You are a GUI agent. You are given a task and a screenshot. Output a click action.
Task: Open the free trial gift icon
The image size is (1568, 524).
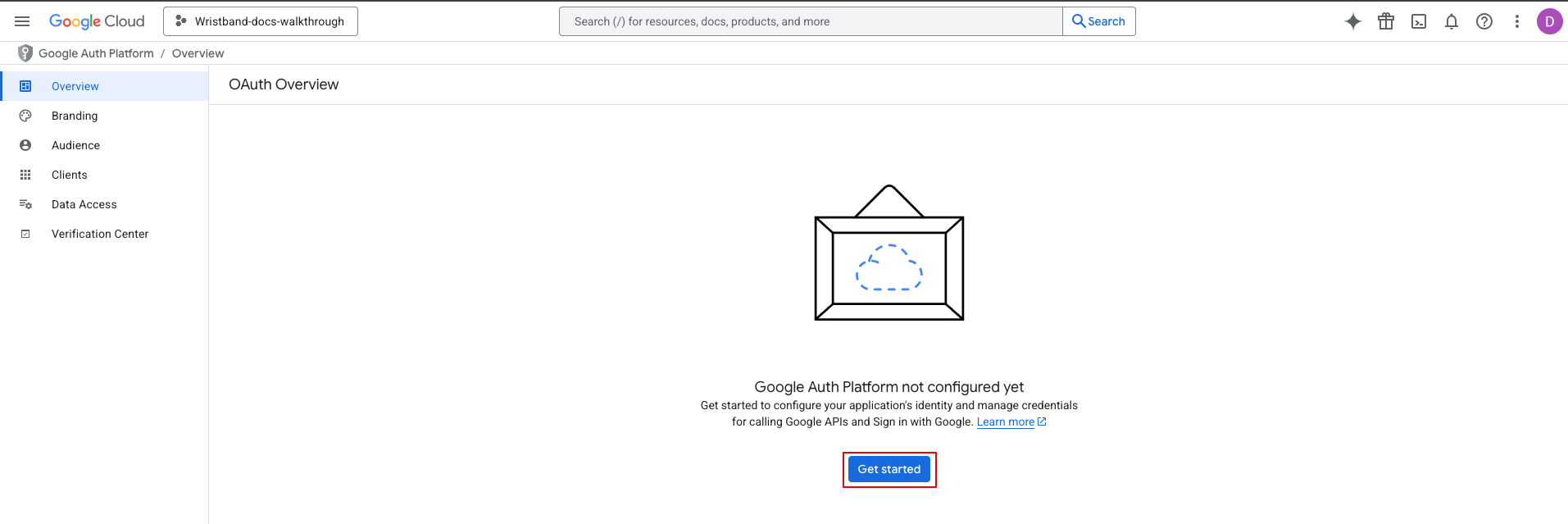click(1386, 21)
